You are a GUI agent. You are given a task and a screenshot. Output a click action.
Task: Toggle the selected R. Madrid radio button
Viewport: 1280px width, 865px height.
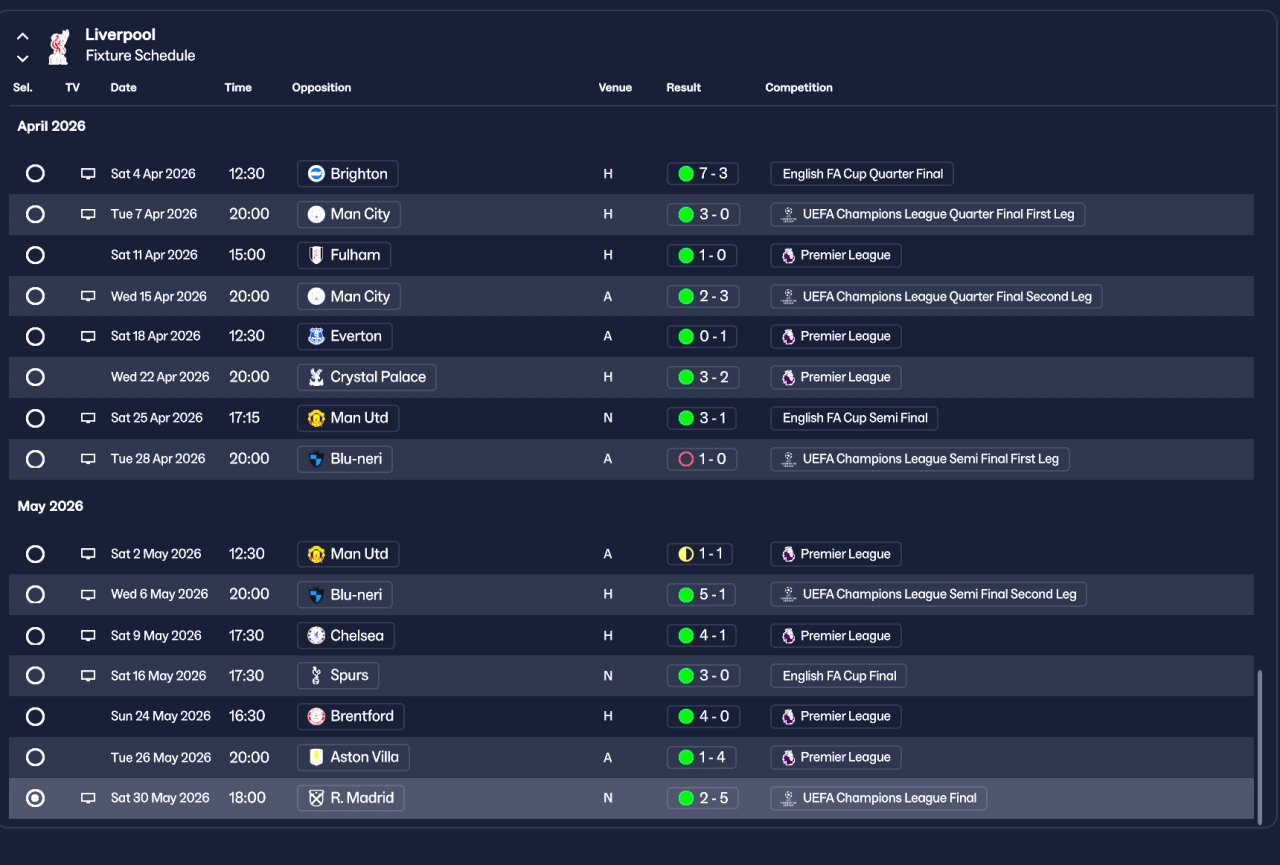35,798
